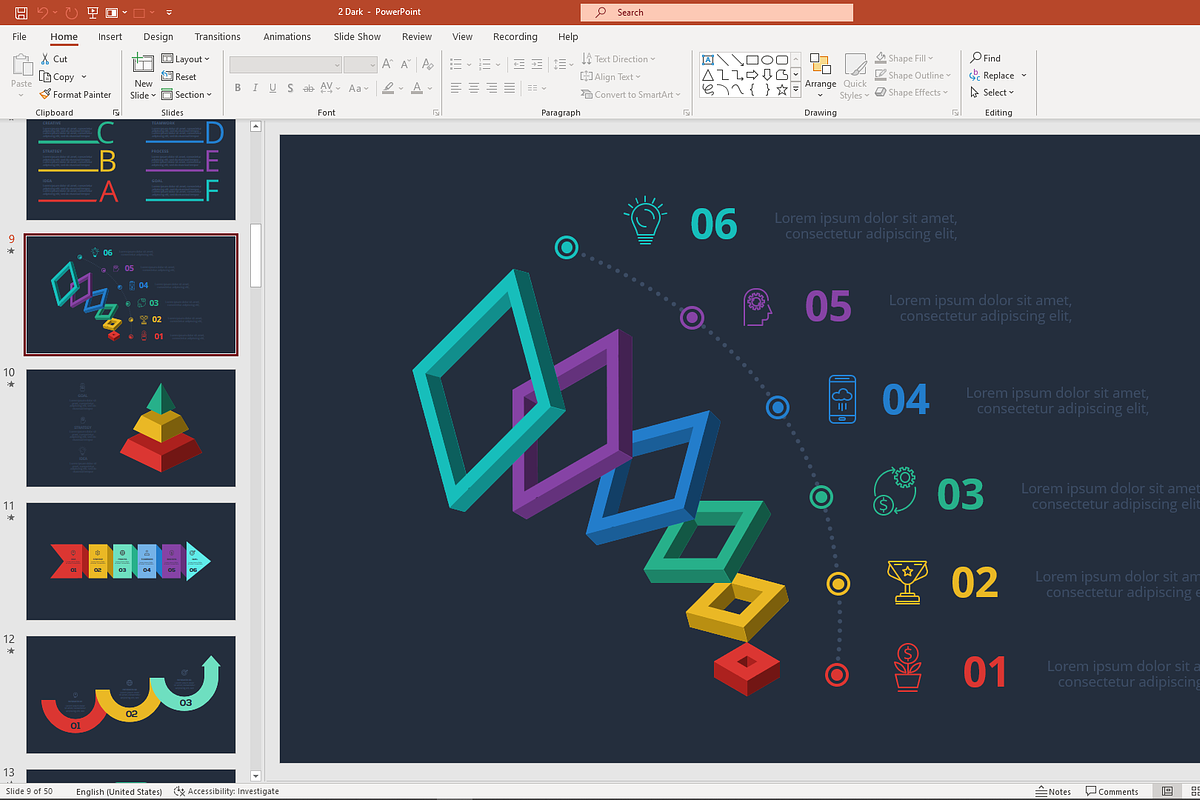The height and width of the screenshot is (800, 1200).
Task: Click the Search box in title bar
Action: (x=716, y=12)
